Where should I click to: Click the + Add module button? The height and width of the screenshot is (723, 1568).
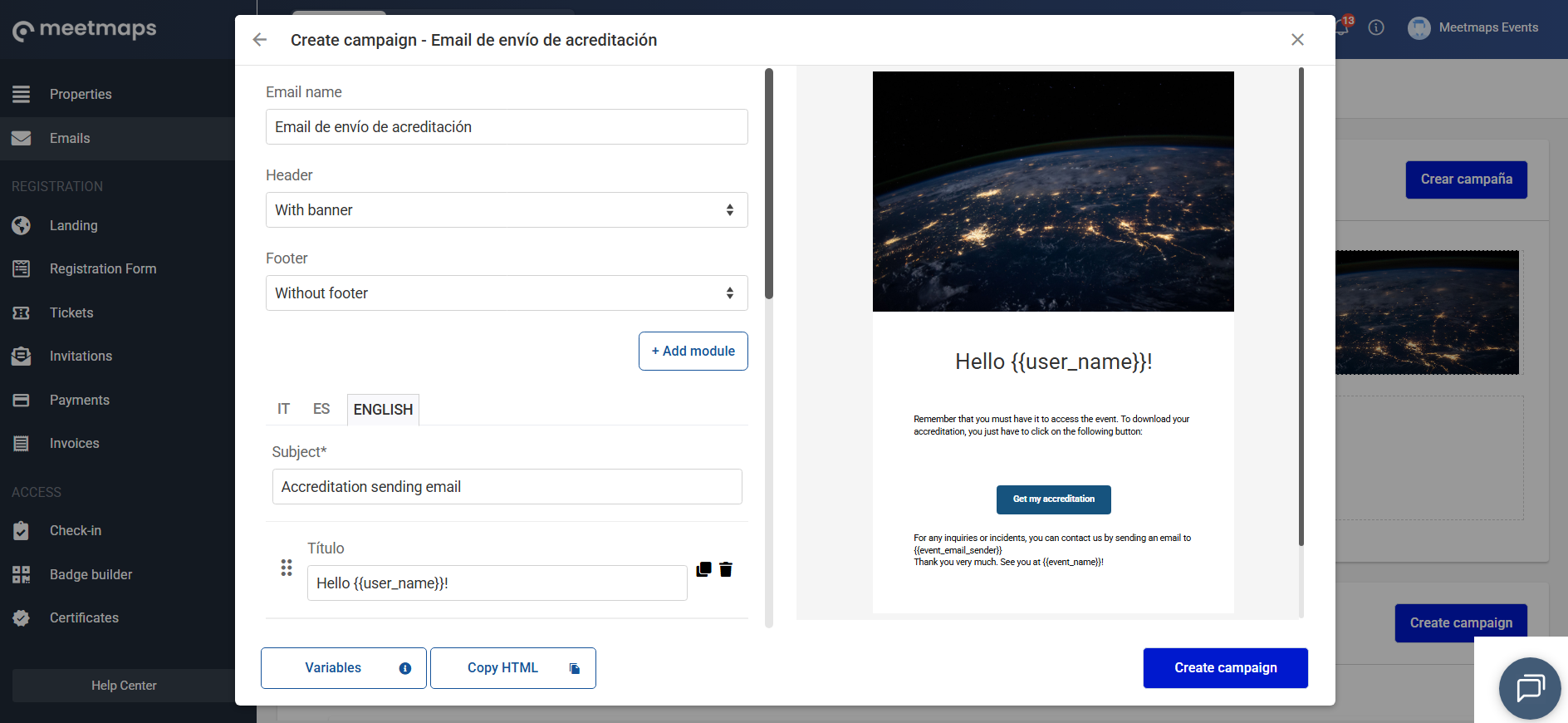point(693,351)
